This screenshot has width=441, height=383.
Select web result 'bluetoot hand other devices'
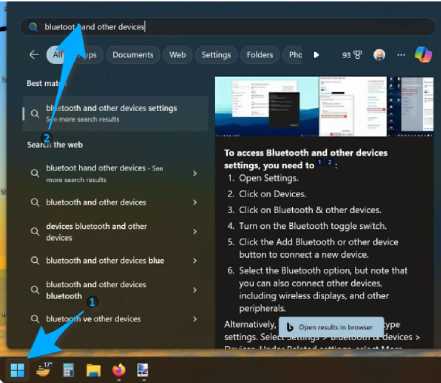click(x=115, y=173)
